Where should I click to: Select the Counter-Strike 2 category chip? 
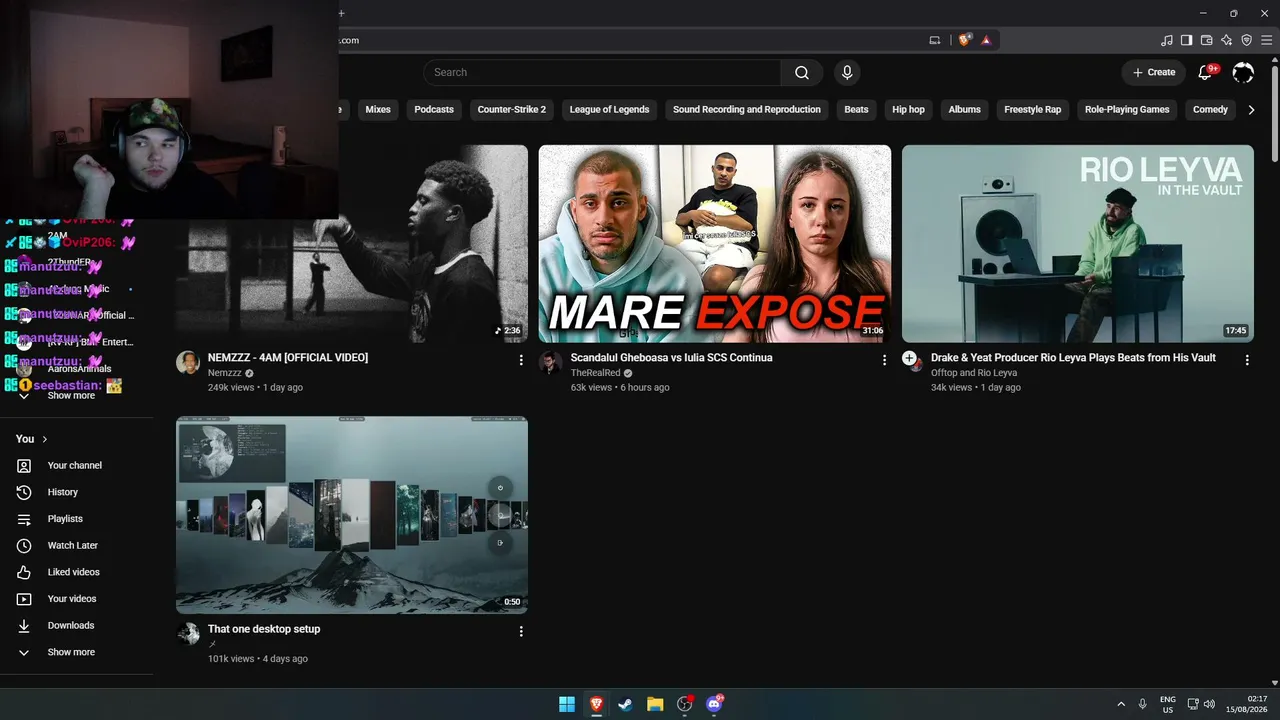pos(512,110)
